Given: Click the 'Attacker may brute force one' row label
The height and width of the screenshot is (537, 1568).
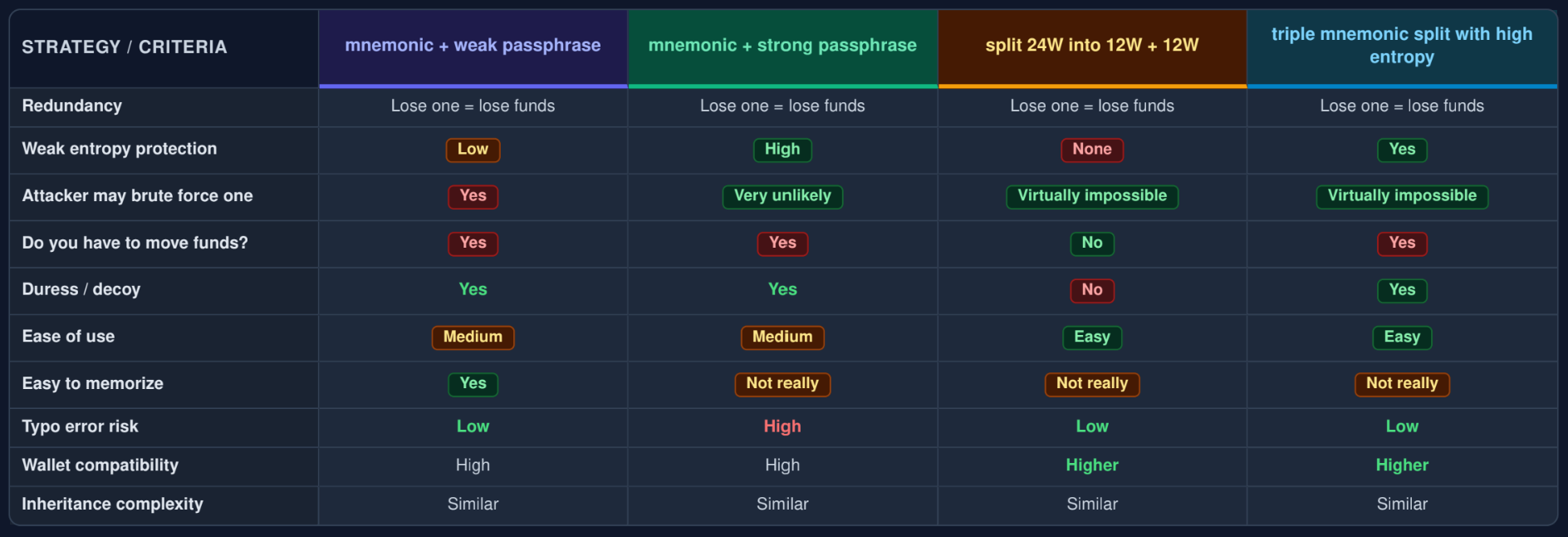Looking at the screenshot, I should pos(138,195).
